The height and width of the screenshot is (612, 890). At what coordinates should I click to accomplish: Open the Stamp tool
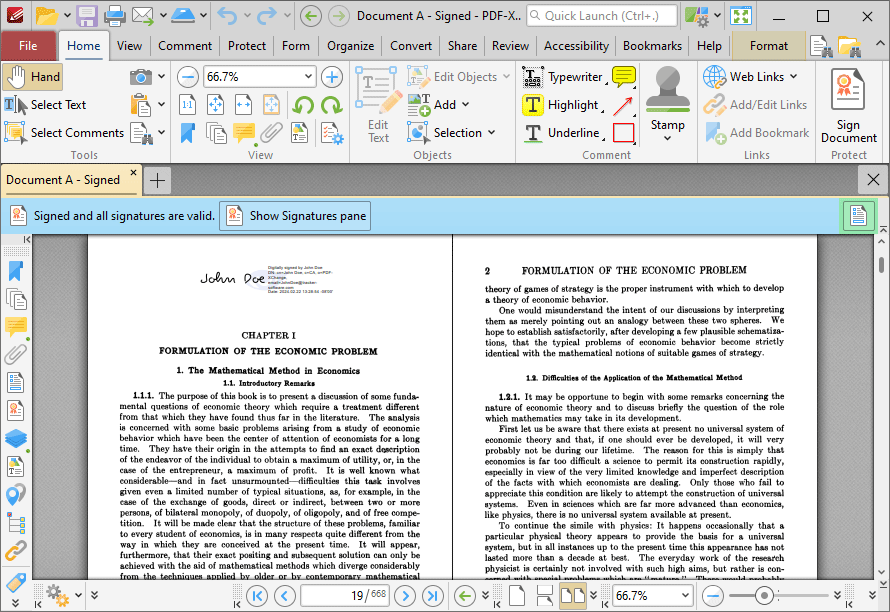(x=668, y=97)
